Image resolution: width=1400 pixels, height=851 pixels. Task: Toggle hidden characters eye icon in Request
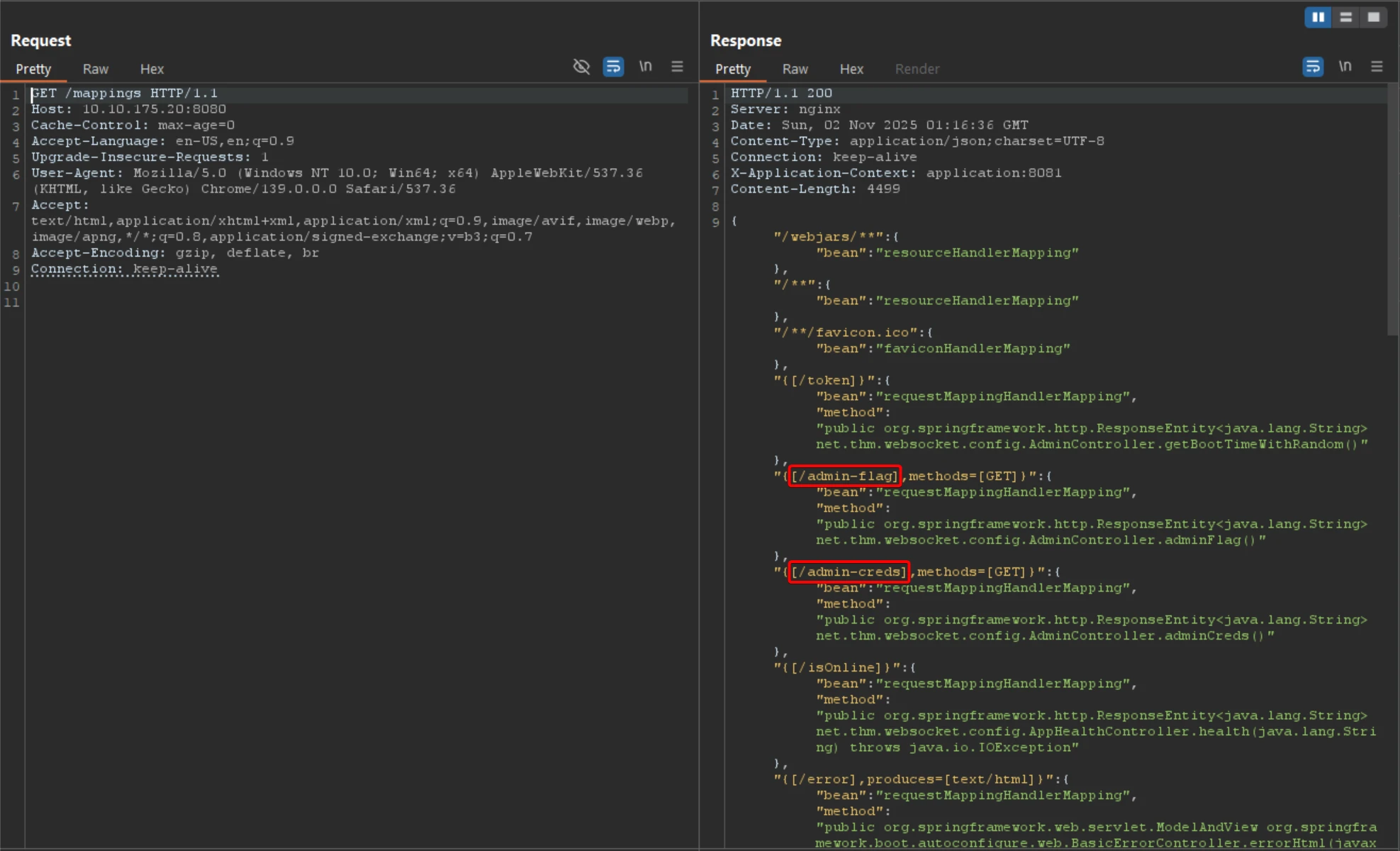tap(581, 67)
